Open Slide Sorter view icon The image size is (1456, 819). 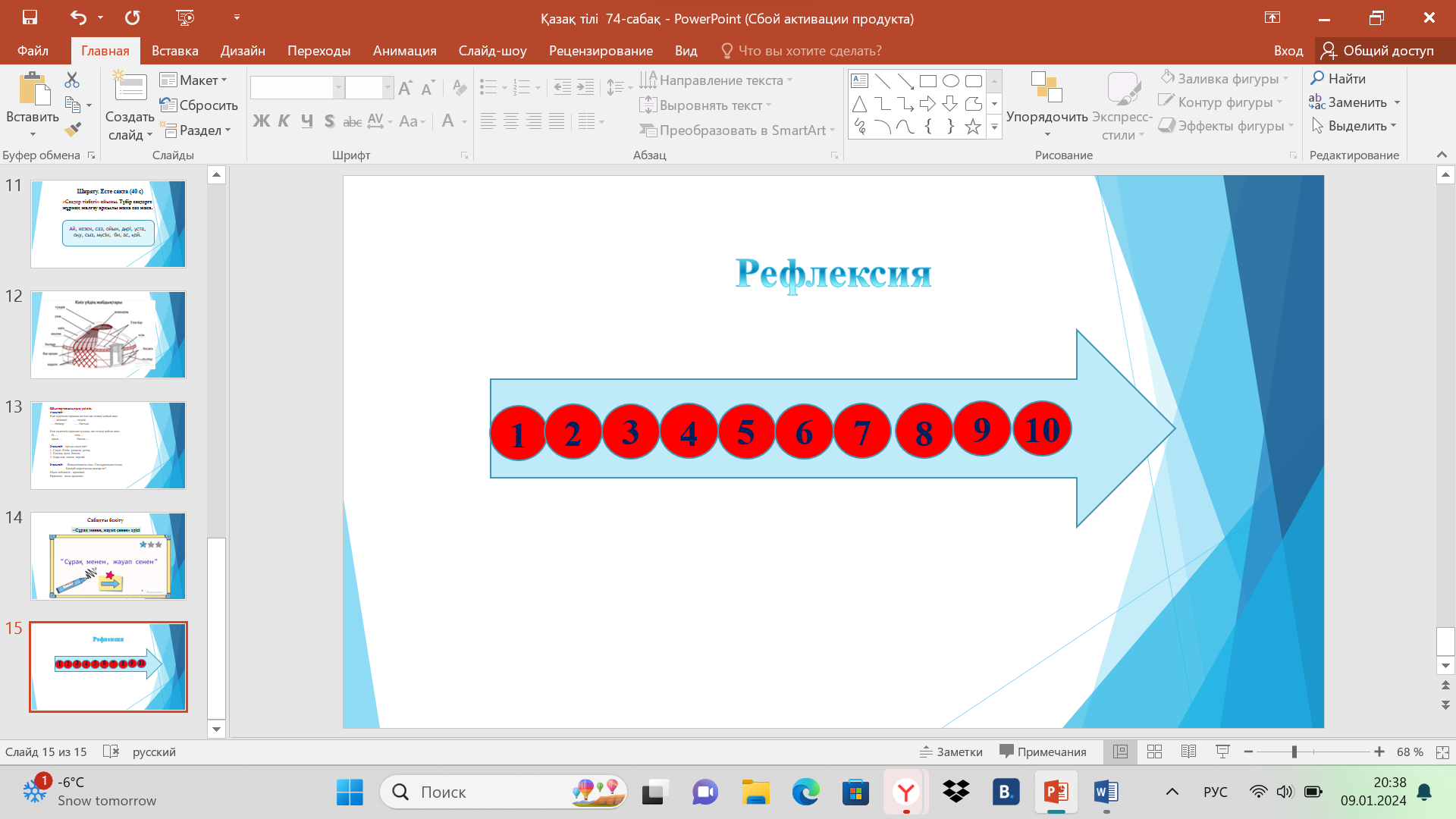click(x=1154, y=752)
